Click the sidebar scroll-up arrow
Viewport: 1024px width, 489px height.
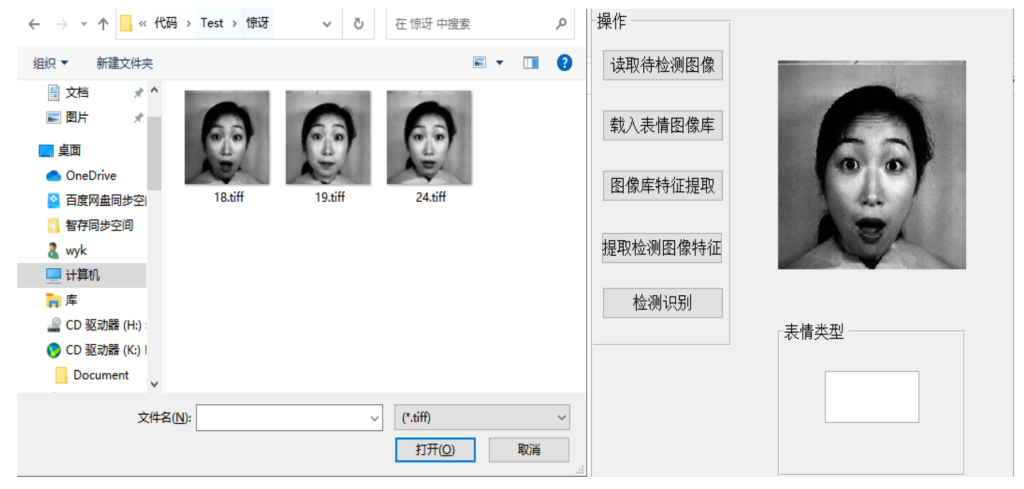154,90
